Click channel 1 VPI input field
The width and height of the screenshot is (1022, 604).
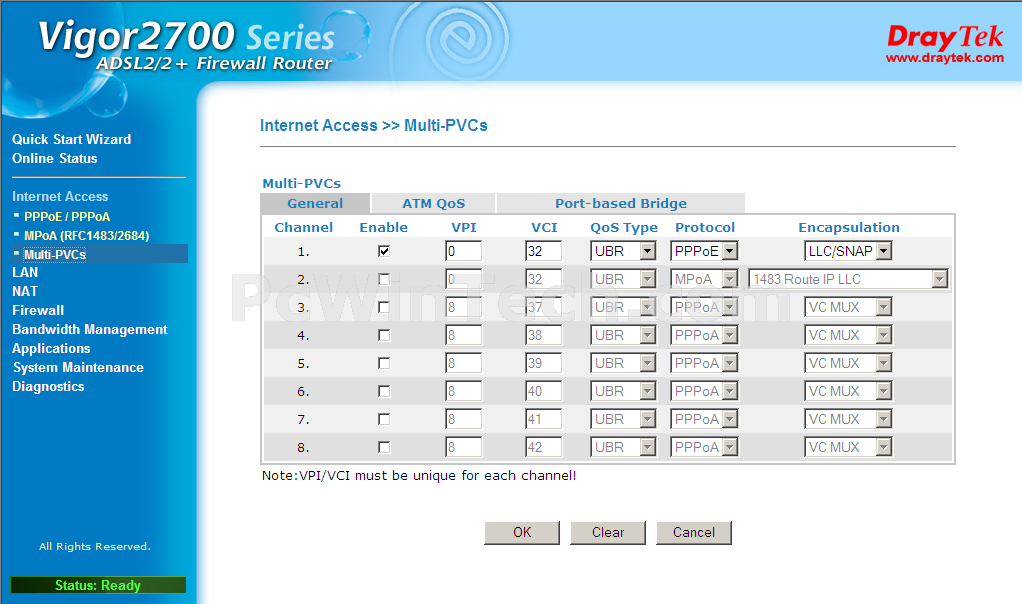click(x=463, y=251)
